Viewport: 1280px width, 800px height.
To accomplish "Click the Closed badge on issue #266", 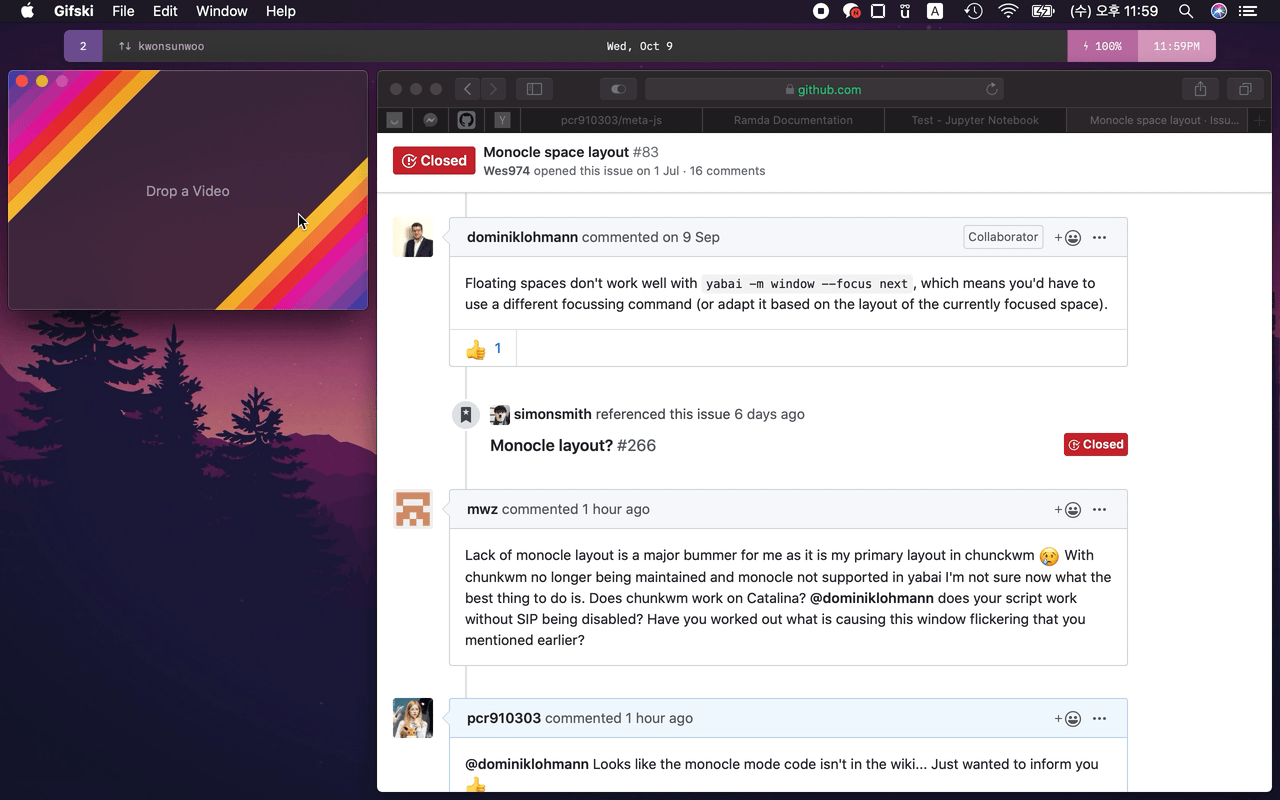I will (1096, 444).
